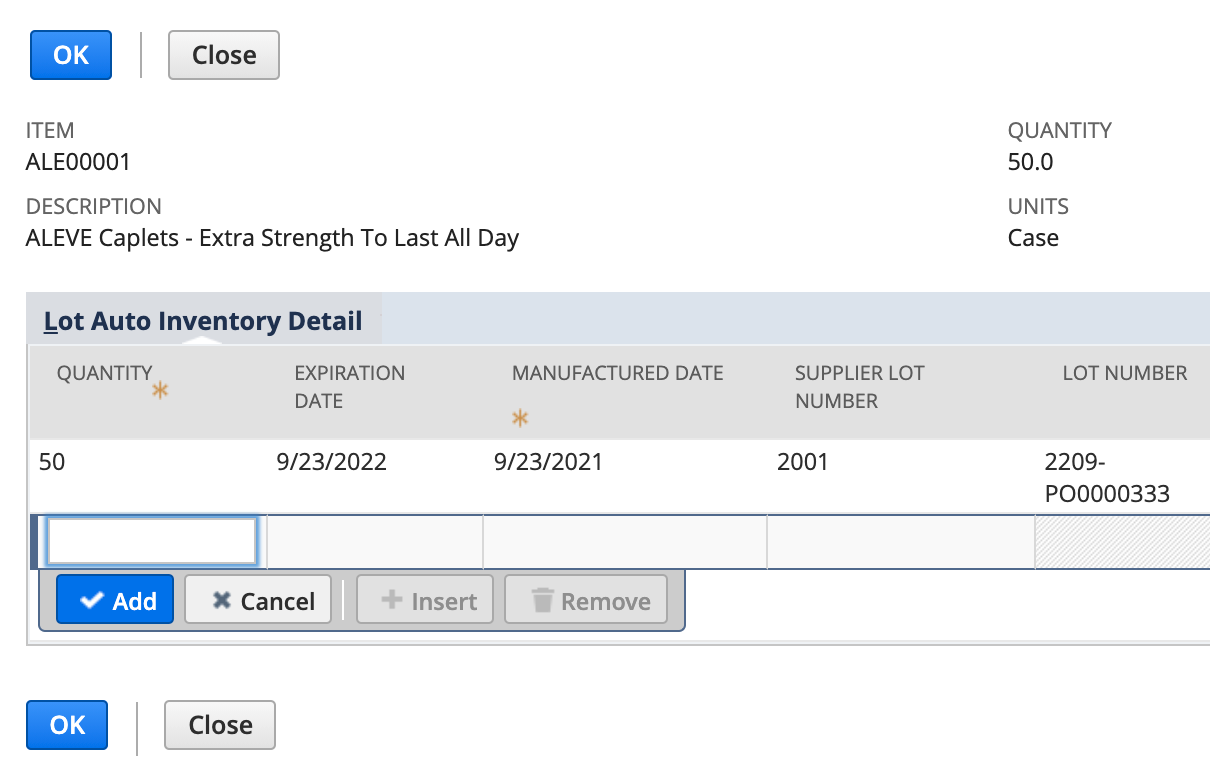1226x772 pixels.
Task: Click the empty Manufactured Date cell in new row
Action: (624, 542)
